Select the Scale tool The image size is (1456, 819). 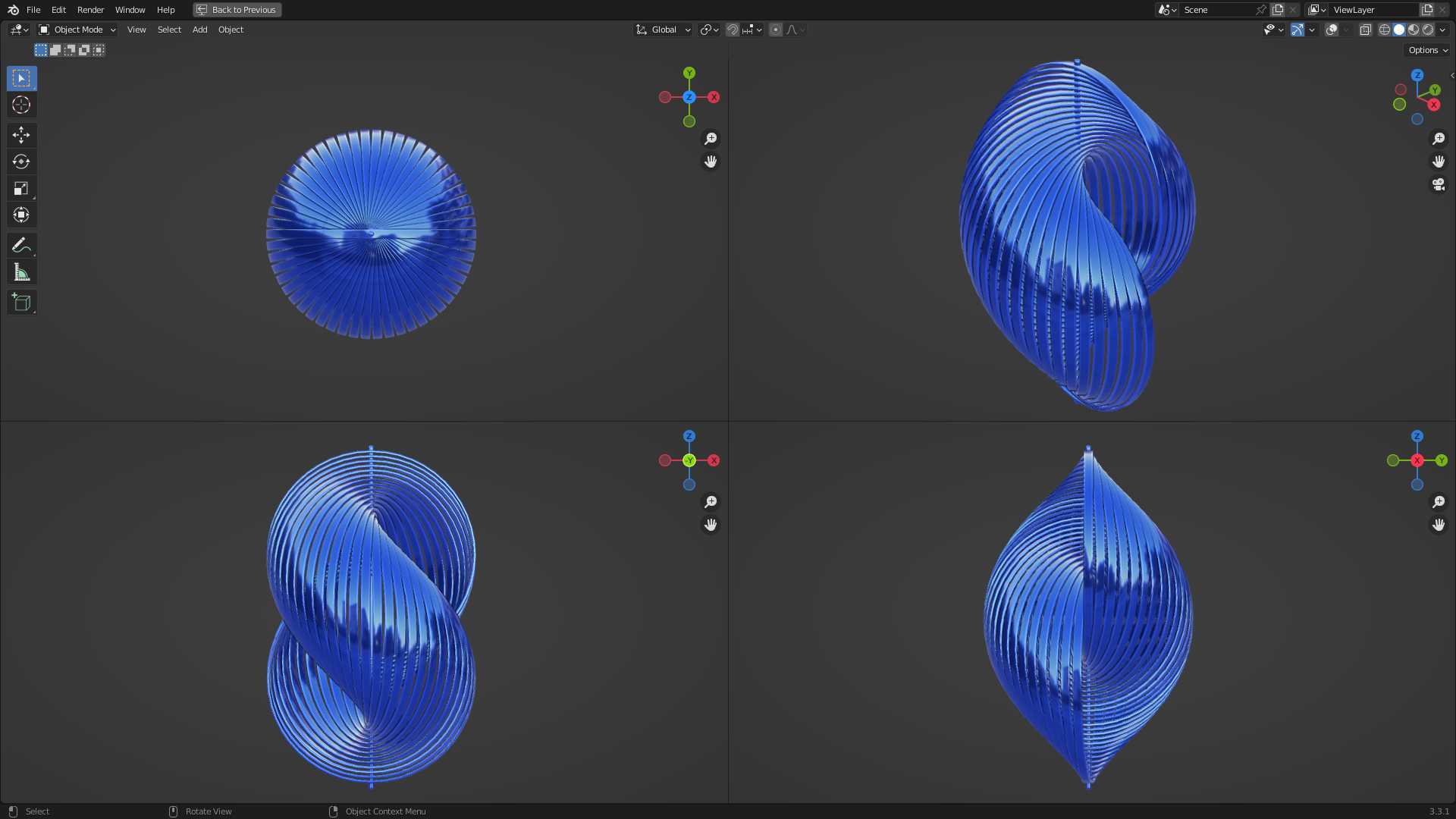21,188
